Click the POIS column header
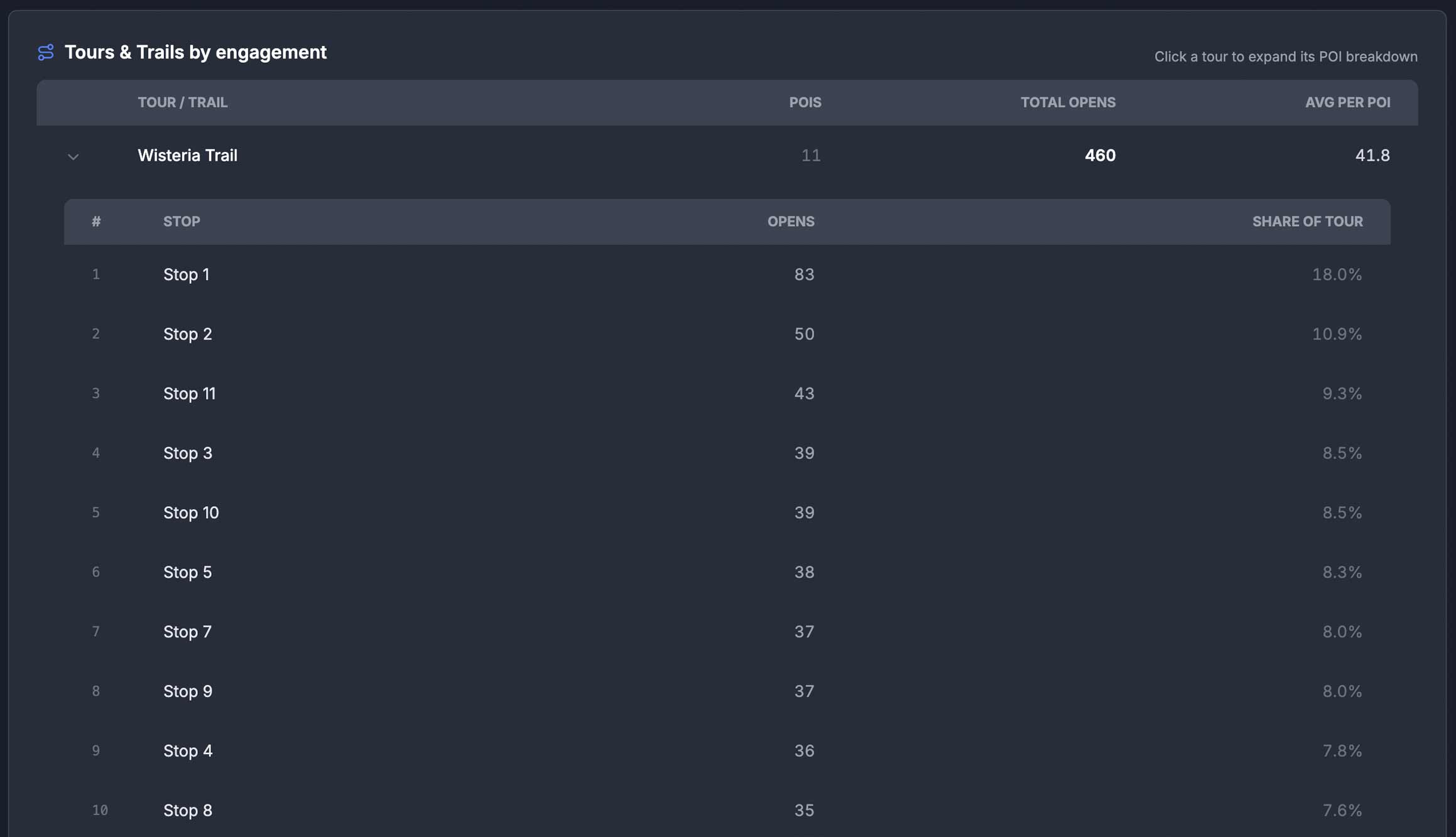 point(805,102)
